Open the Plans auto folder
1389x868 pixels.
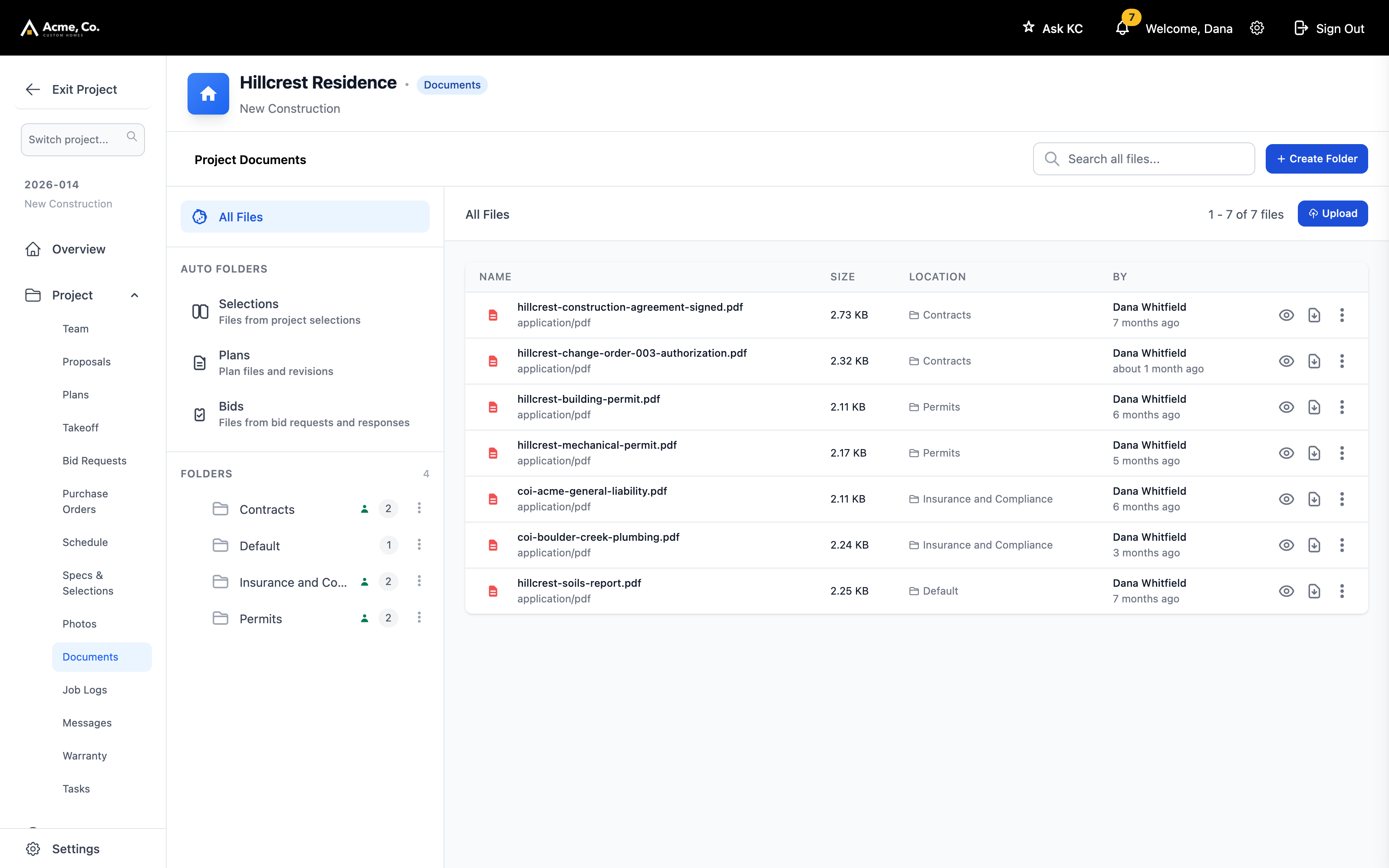(305, 363)
